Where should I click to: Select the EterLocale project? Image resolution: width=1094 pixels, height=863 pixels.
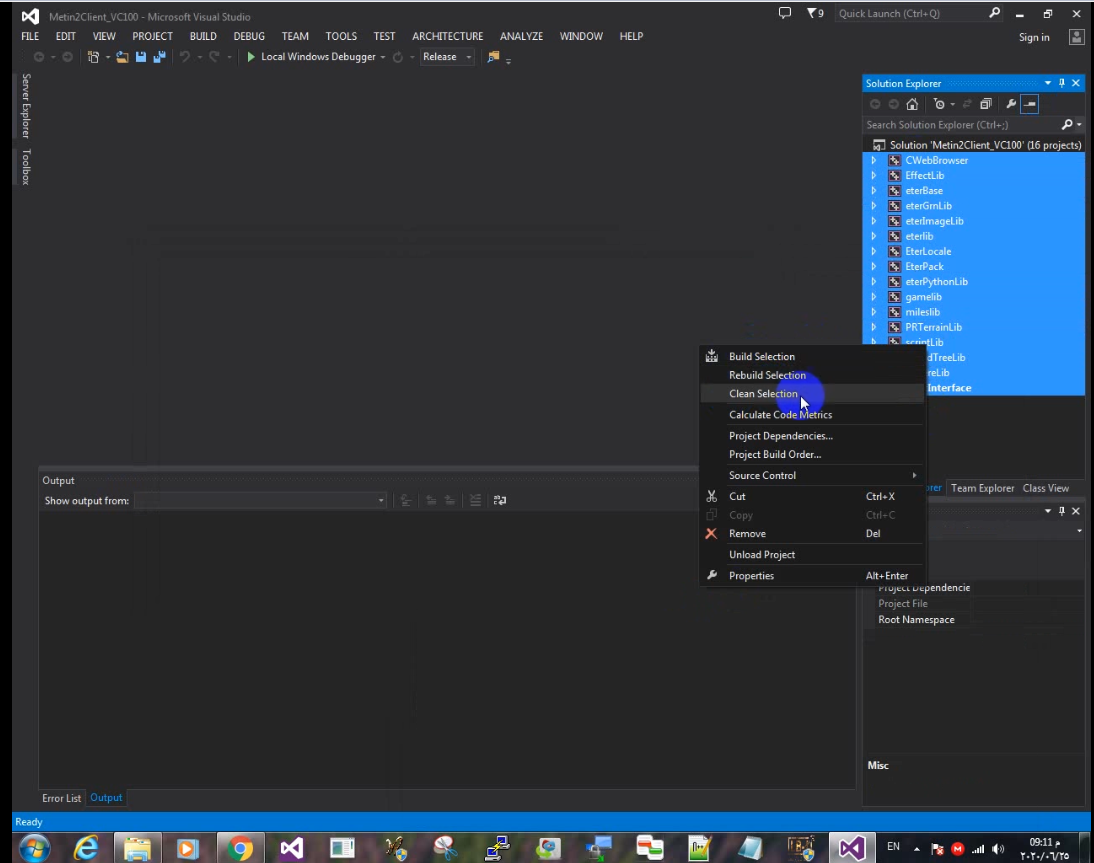point(928,251)
